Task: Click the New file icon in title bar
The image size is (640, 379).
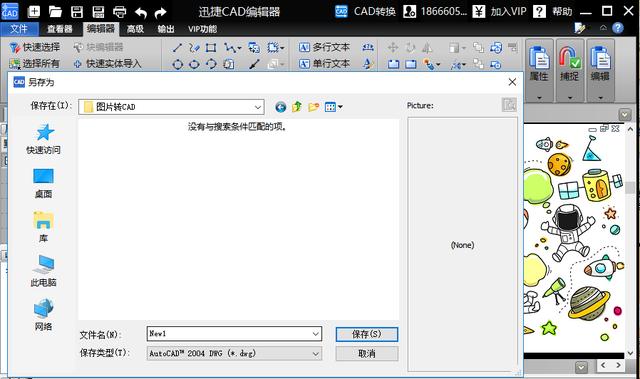Action: coord(34,11)
